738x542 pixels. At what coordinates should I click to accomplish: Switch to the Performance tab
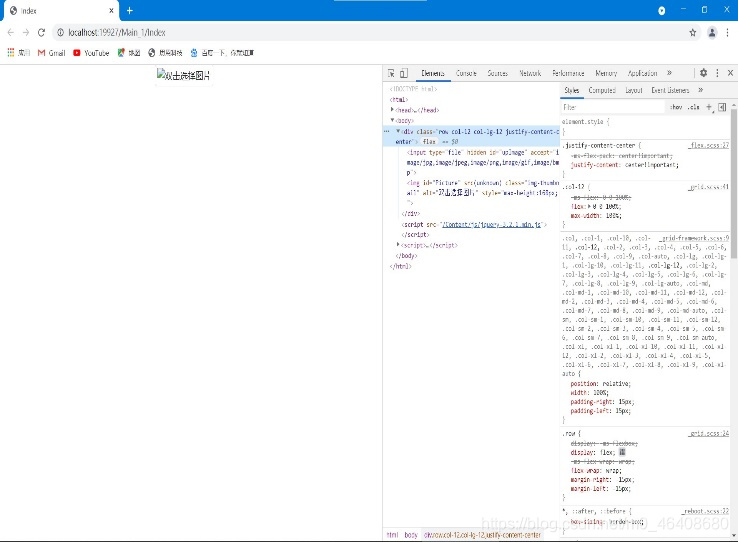(x=568, y=73)
